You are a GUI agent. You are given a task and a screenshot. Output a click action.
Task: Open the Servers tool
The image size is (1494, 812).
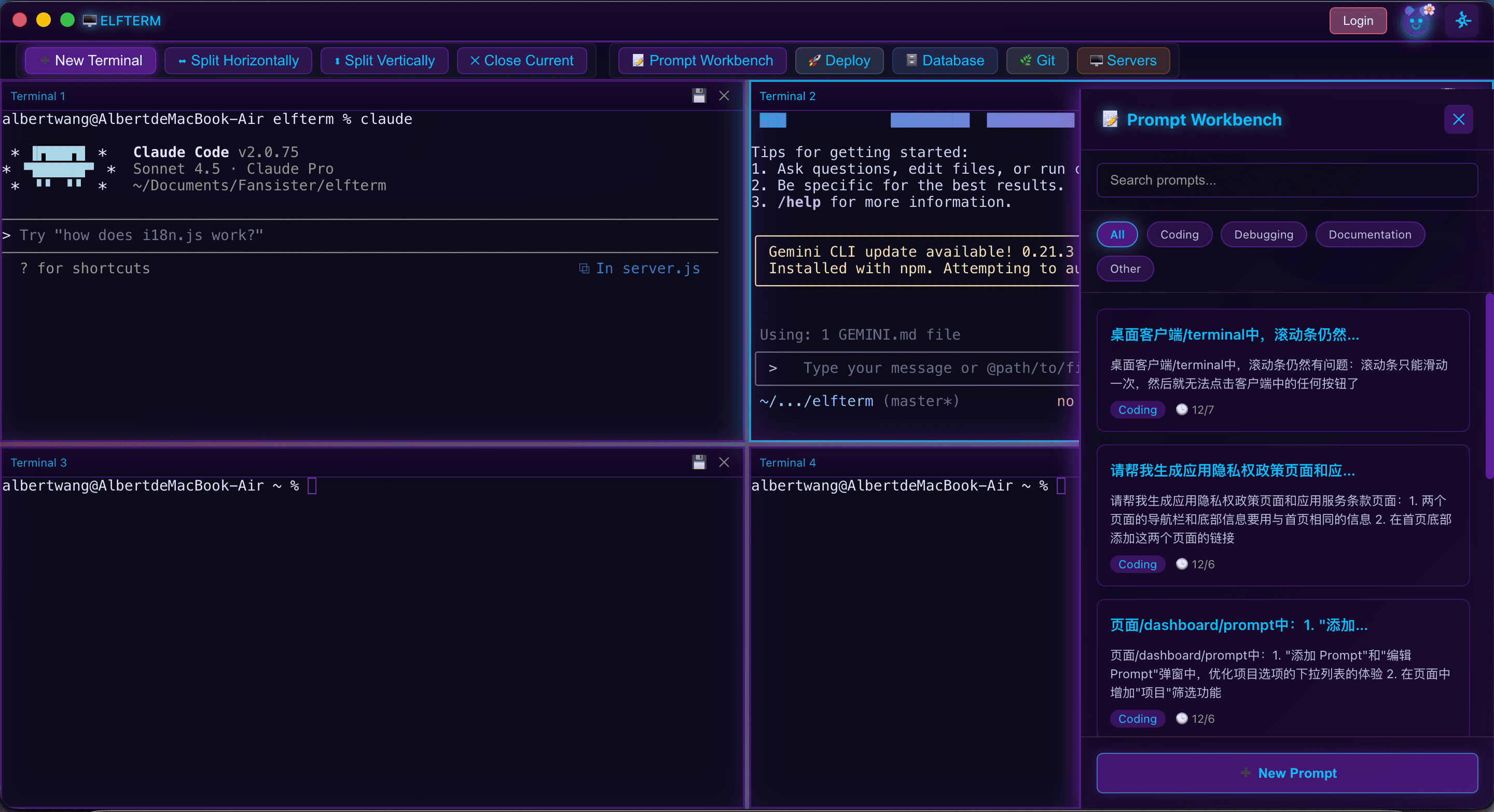click(x=1123, y=60)
